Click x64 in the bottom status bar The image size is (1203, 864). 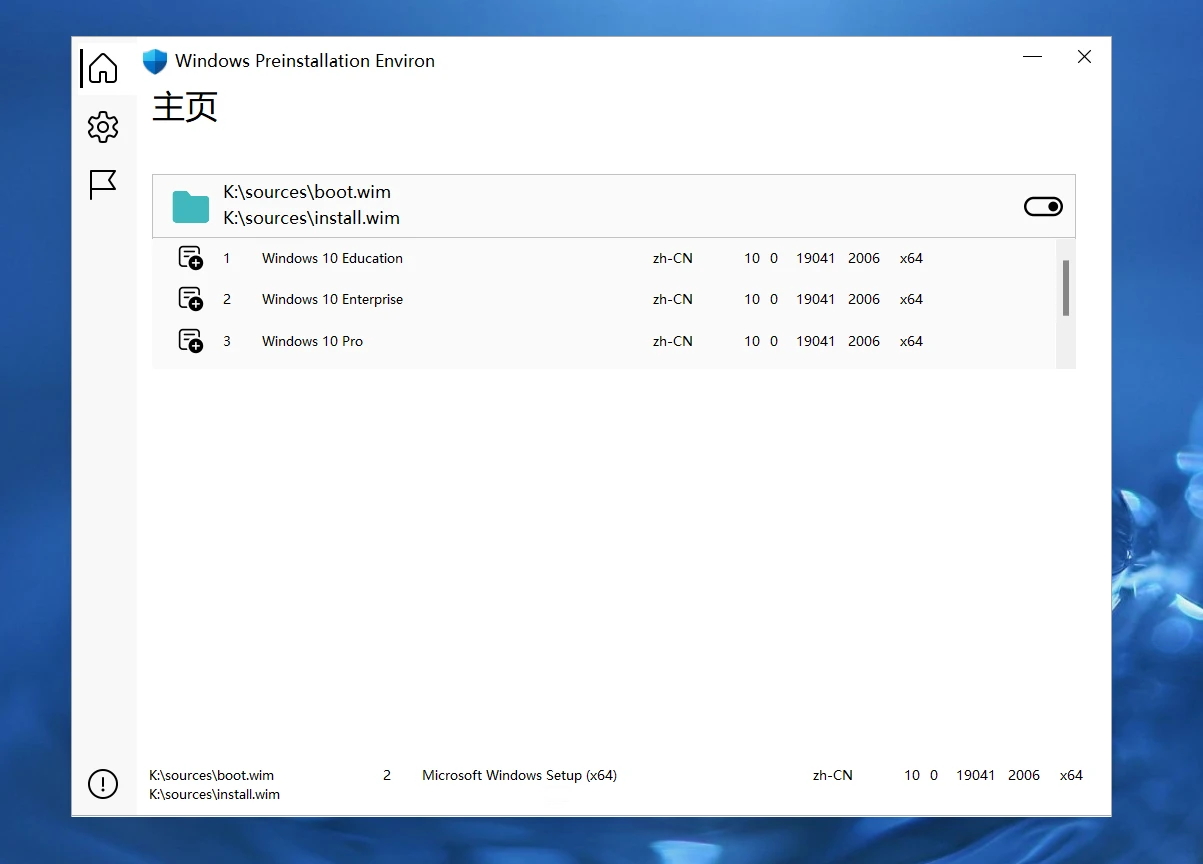pyautogui.click(x=1071, y=775)
